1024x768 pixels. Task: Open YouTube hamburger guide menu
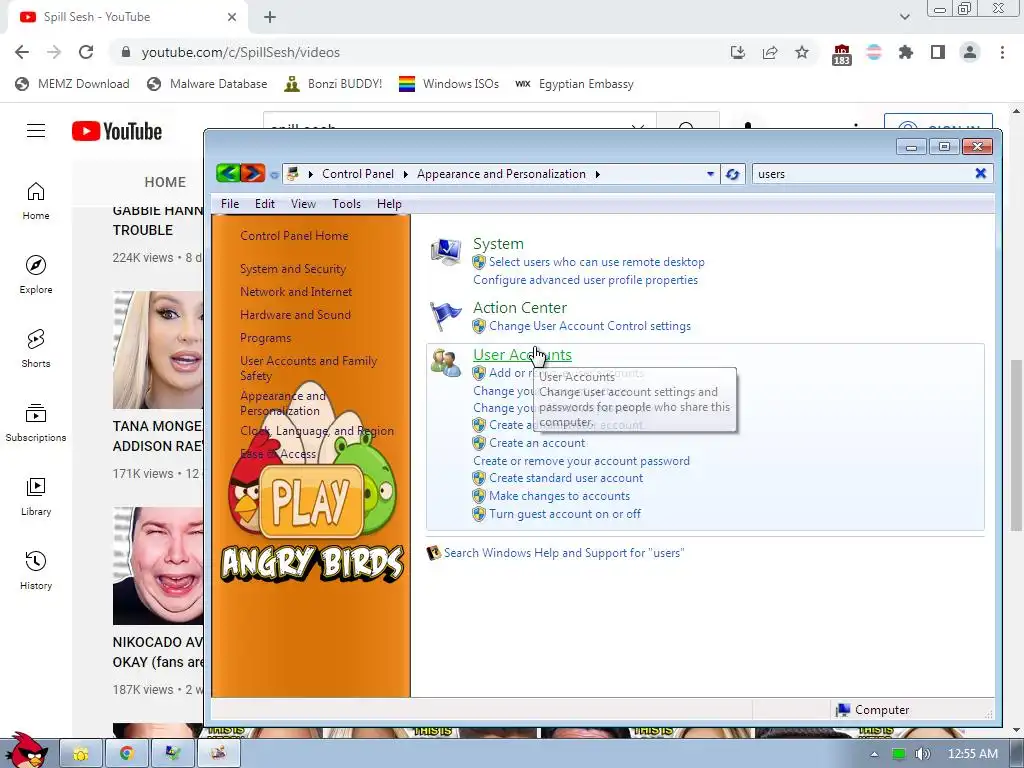36,131
